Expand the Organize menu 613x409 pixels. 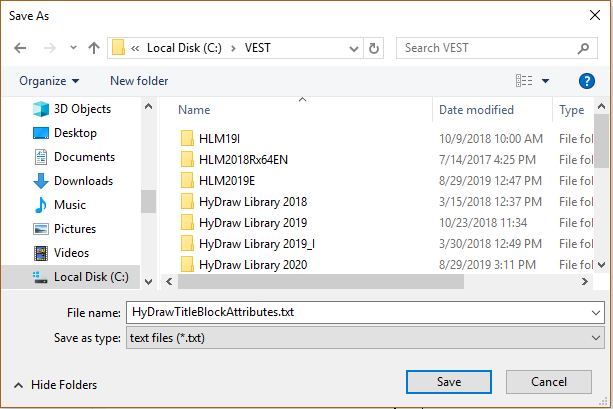click(49, 81)
